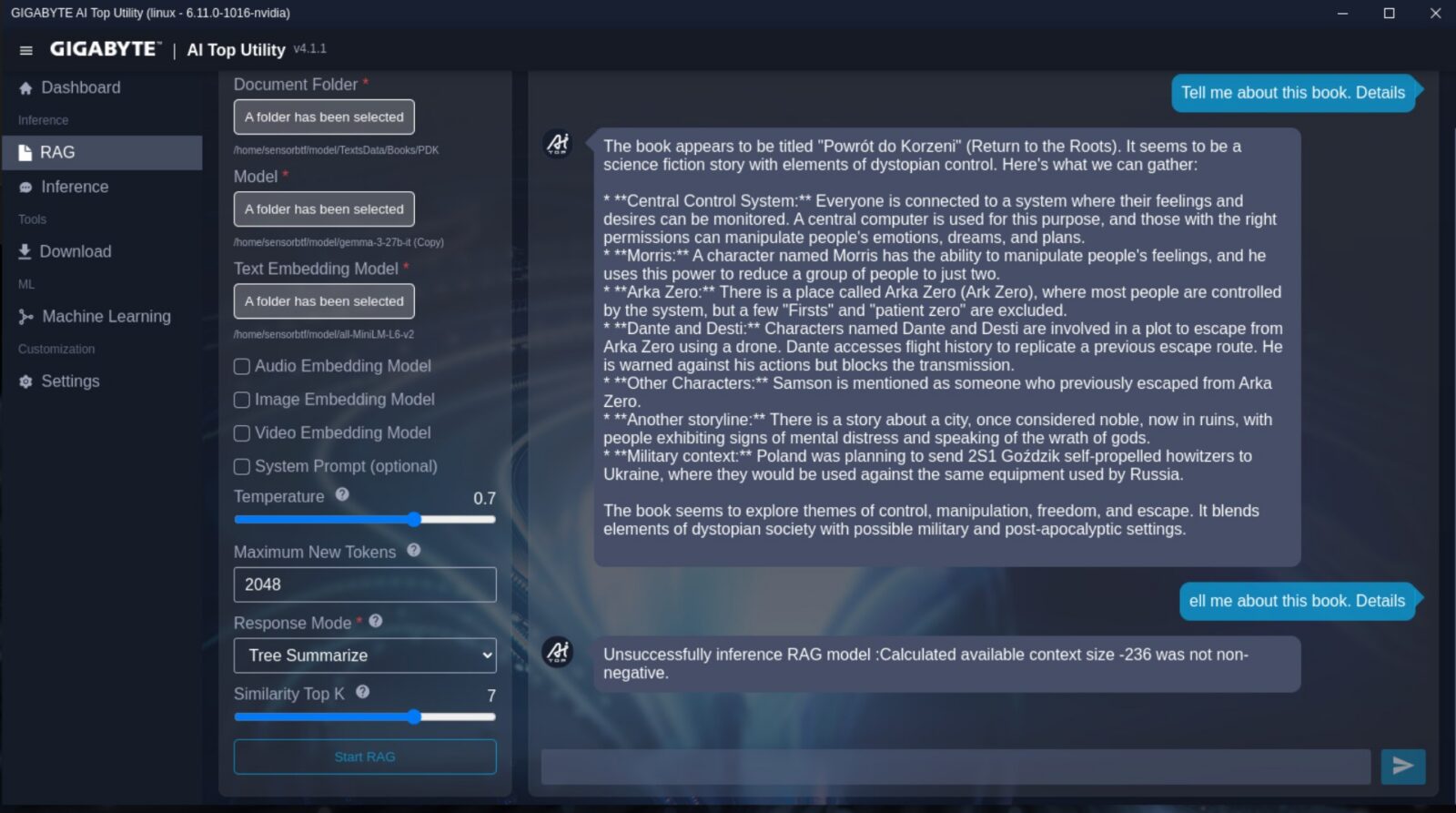The image size is (1456, 813).
Task: Open the Download section in sidebar
Action: pyautogui.click(x=75, y=251)
